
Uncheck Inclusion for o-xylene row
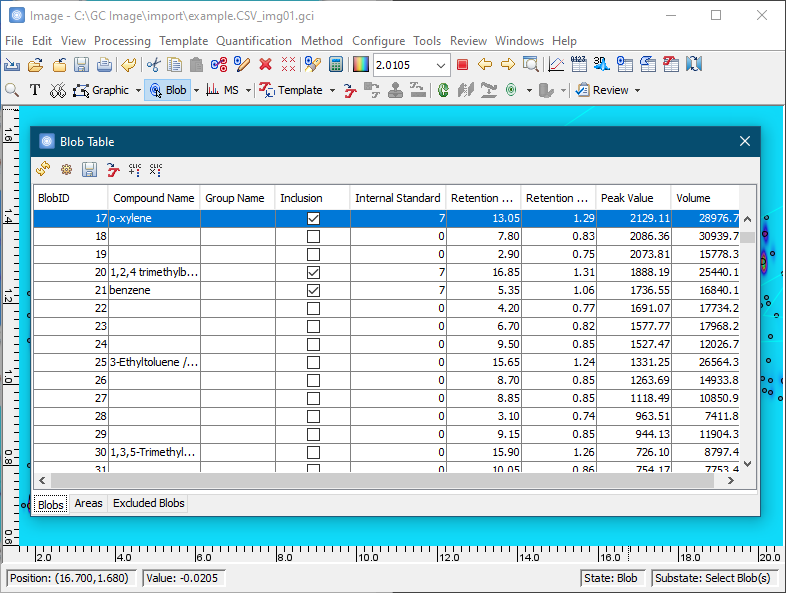coord(313,218)
